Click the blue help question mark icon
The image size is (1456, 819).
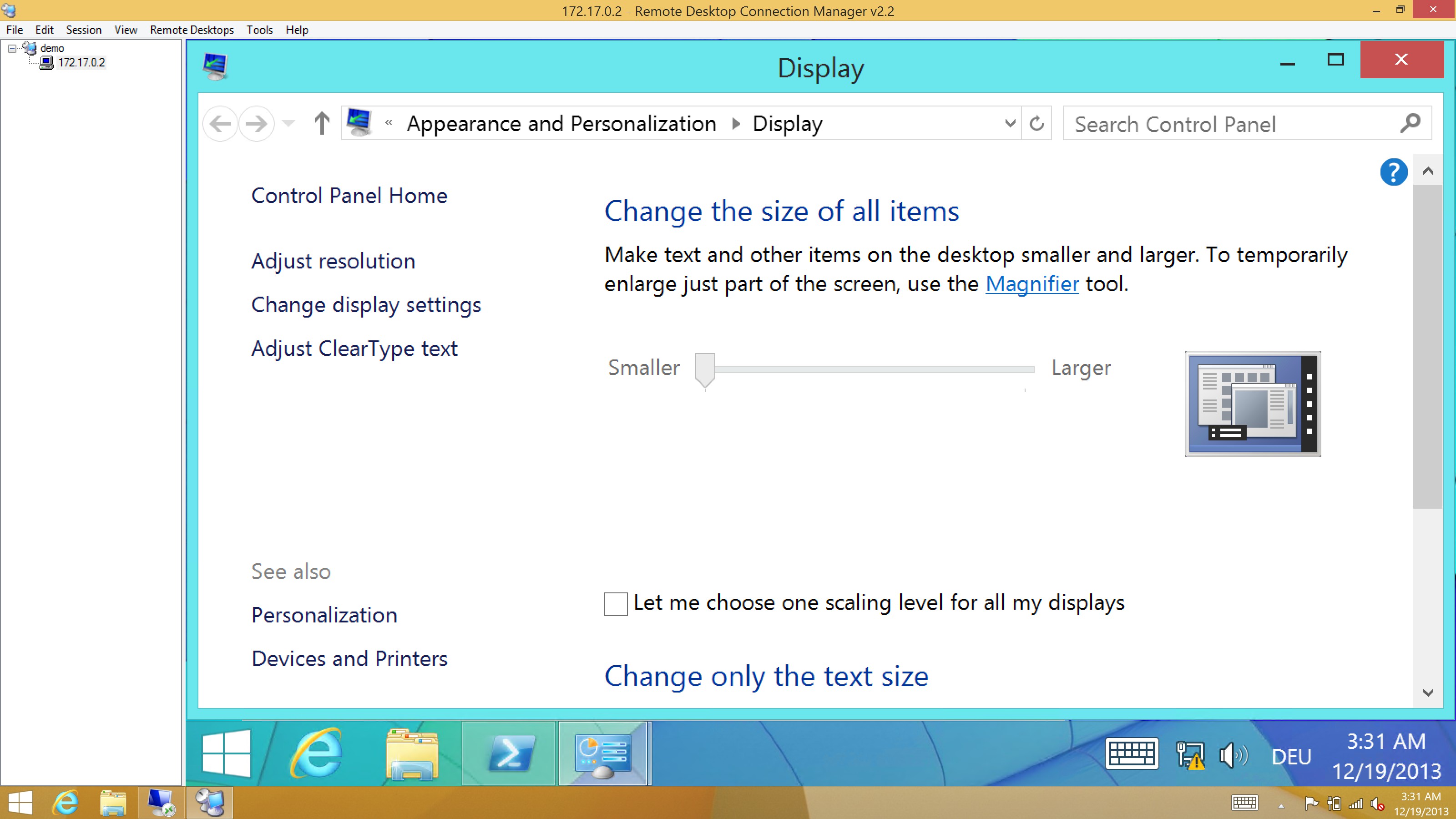pos(1393,172)
